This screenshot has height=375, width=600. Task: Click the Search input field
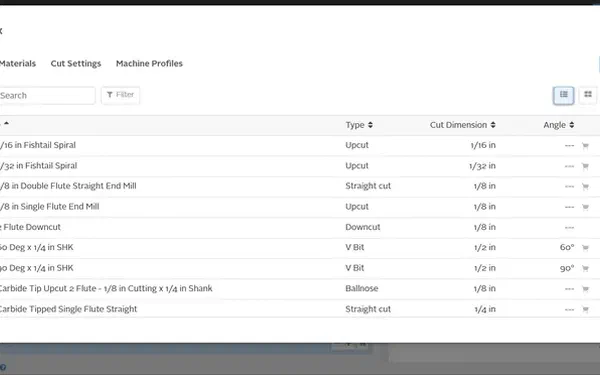47,95
